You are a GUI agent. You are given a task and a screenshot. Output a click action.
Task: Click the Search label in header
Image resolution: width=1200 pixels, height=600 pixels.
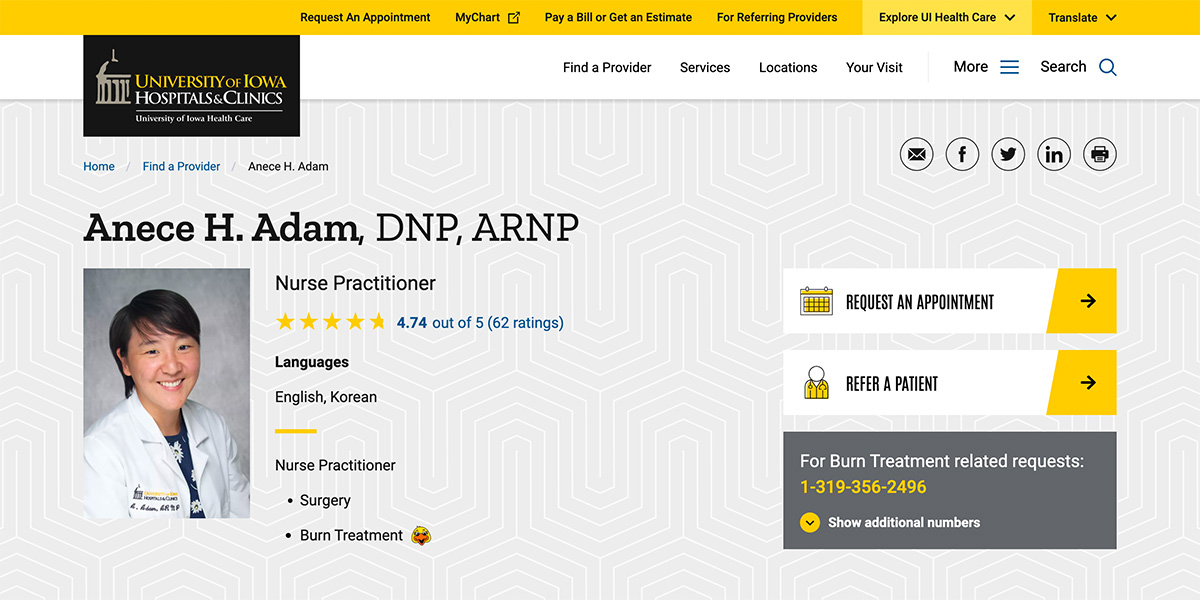click(x=1063, y=67)
